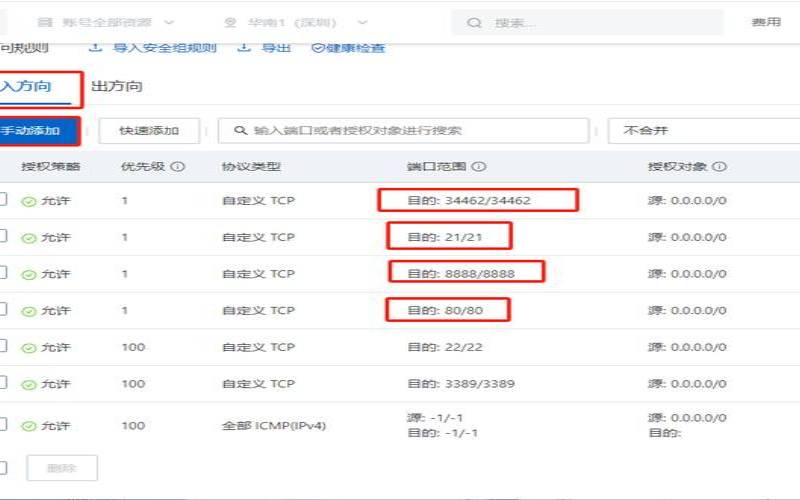Viewport: 800px width, 500px height.
Task: Click the 快速添加 button
Action: (149, 130)
